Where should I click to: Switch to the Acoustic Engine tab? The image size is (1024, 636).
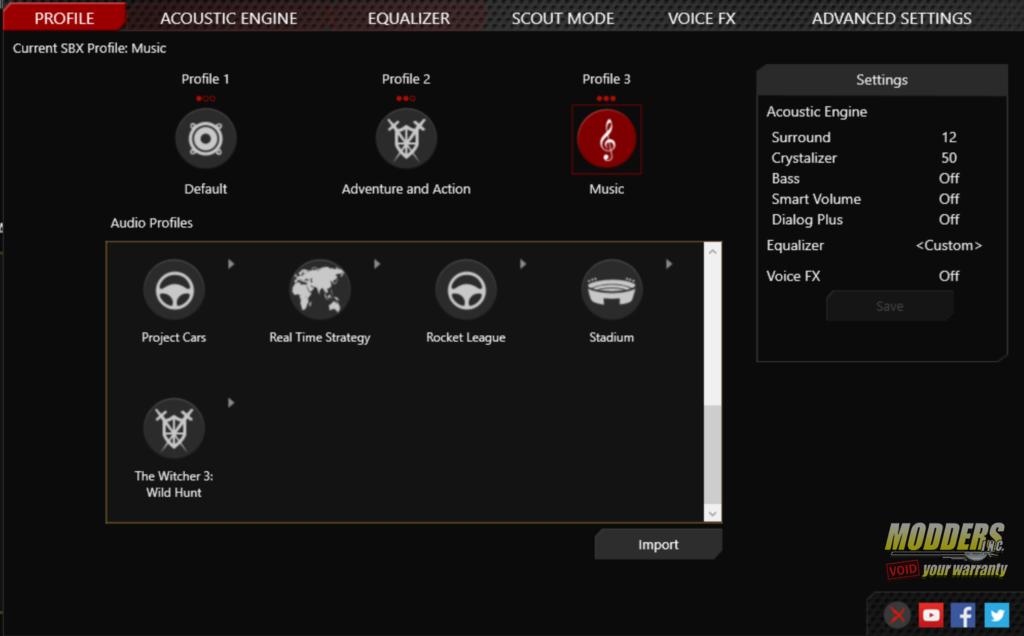tap(228, 18)
